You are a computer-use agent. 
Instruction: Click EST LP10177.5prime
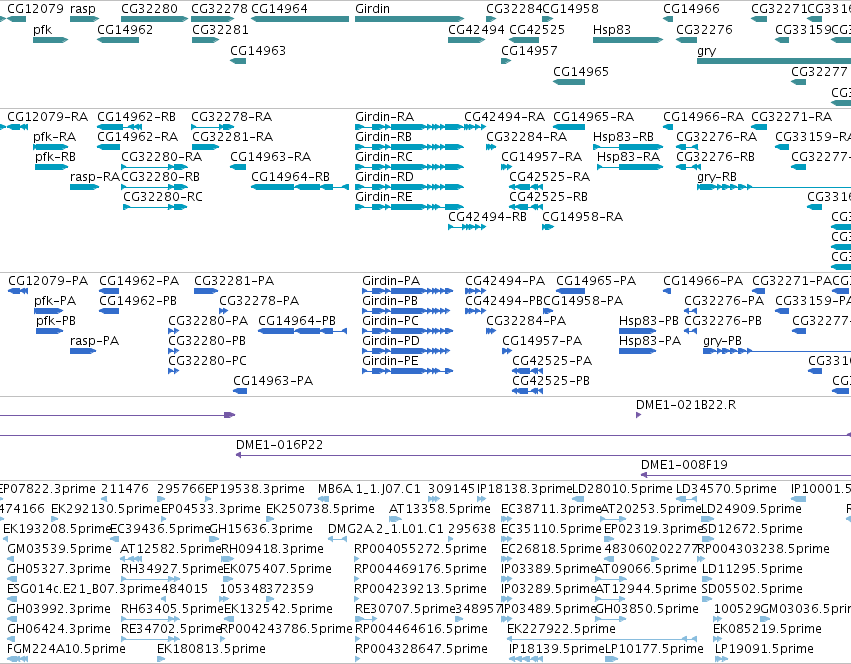coord(654,649)
